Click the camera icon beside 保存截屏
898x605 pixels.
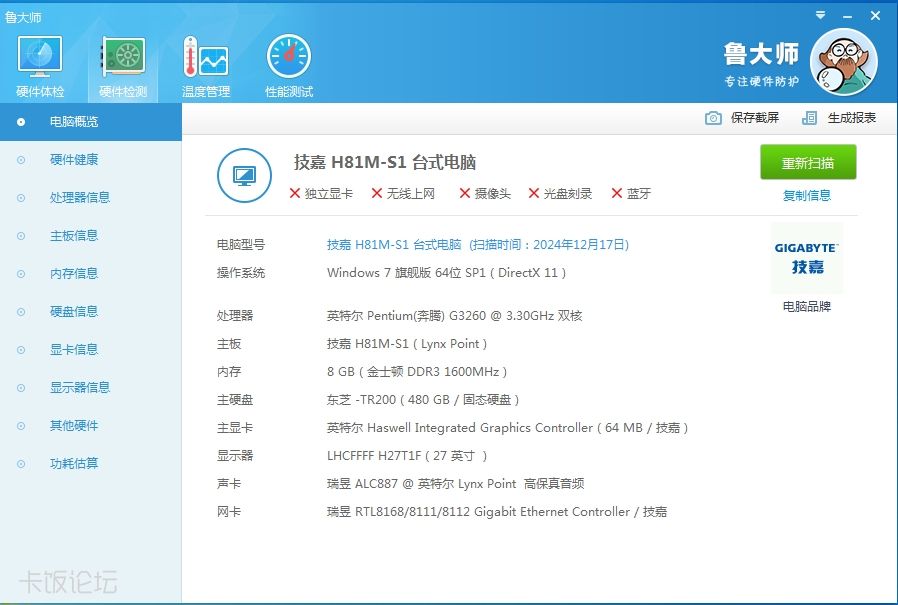[713, 118]
